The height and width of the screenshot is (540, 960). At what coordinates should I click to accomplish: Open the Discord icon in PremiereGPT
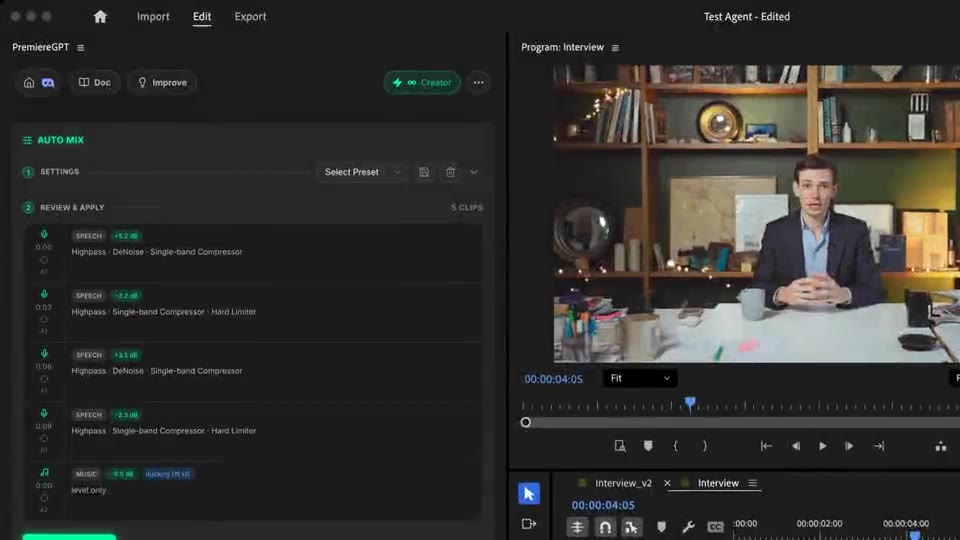[48, 83]
